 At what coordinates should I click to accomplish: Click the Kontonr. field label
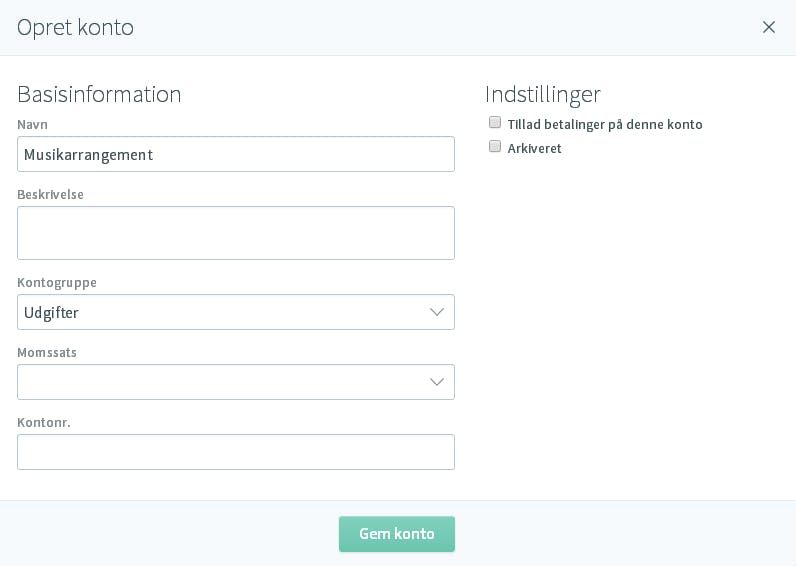44,422
